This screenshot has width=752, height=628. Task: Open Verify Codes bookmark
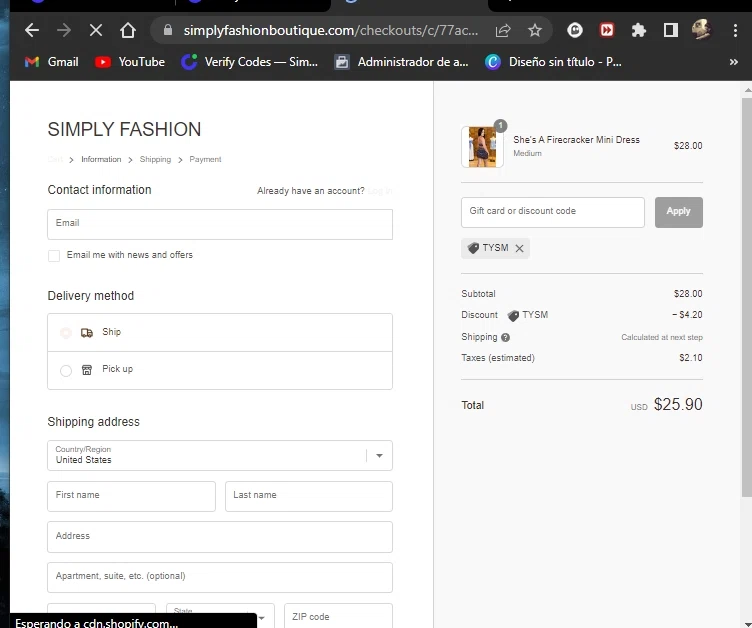[249, 62]
